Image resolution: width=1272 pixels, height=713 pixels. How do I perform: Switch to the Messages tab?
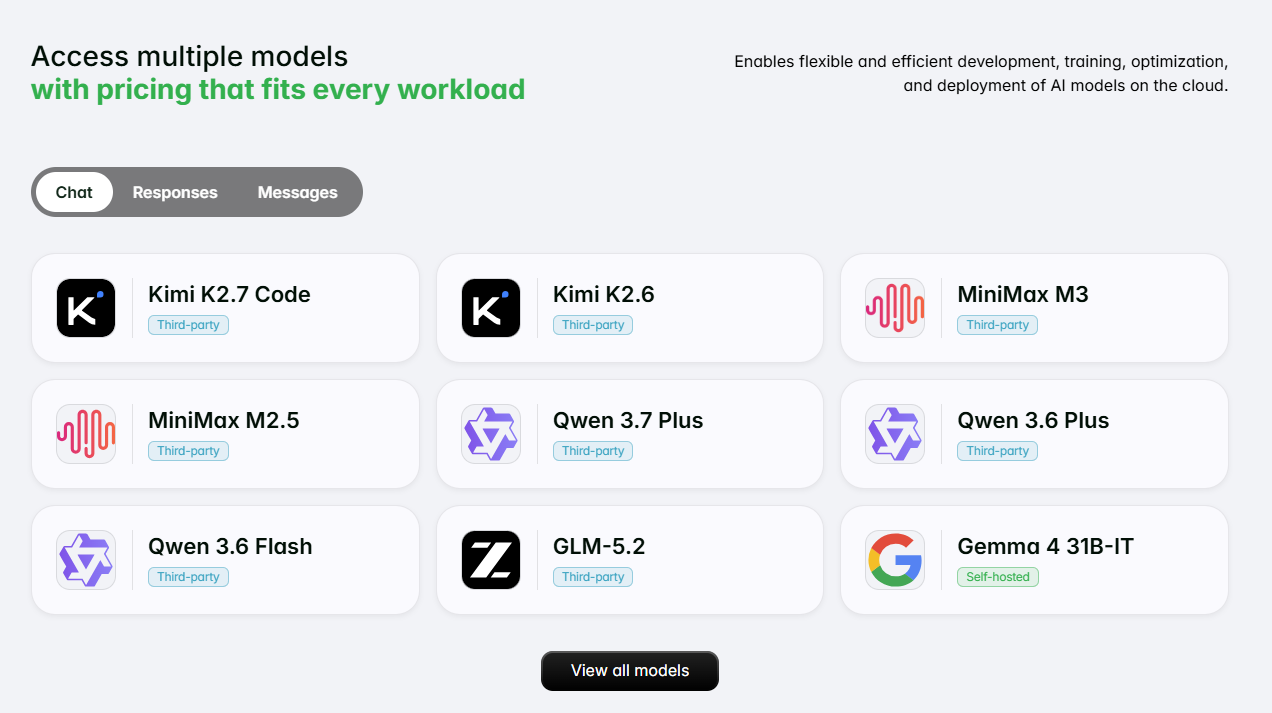tap(298, 192)
